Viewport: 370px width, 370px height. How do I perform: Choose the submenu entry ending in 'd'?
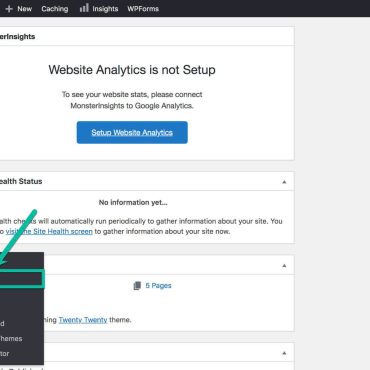click(2, 323)
